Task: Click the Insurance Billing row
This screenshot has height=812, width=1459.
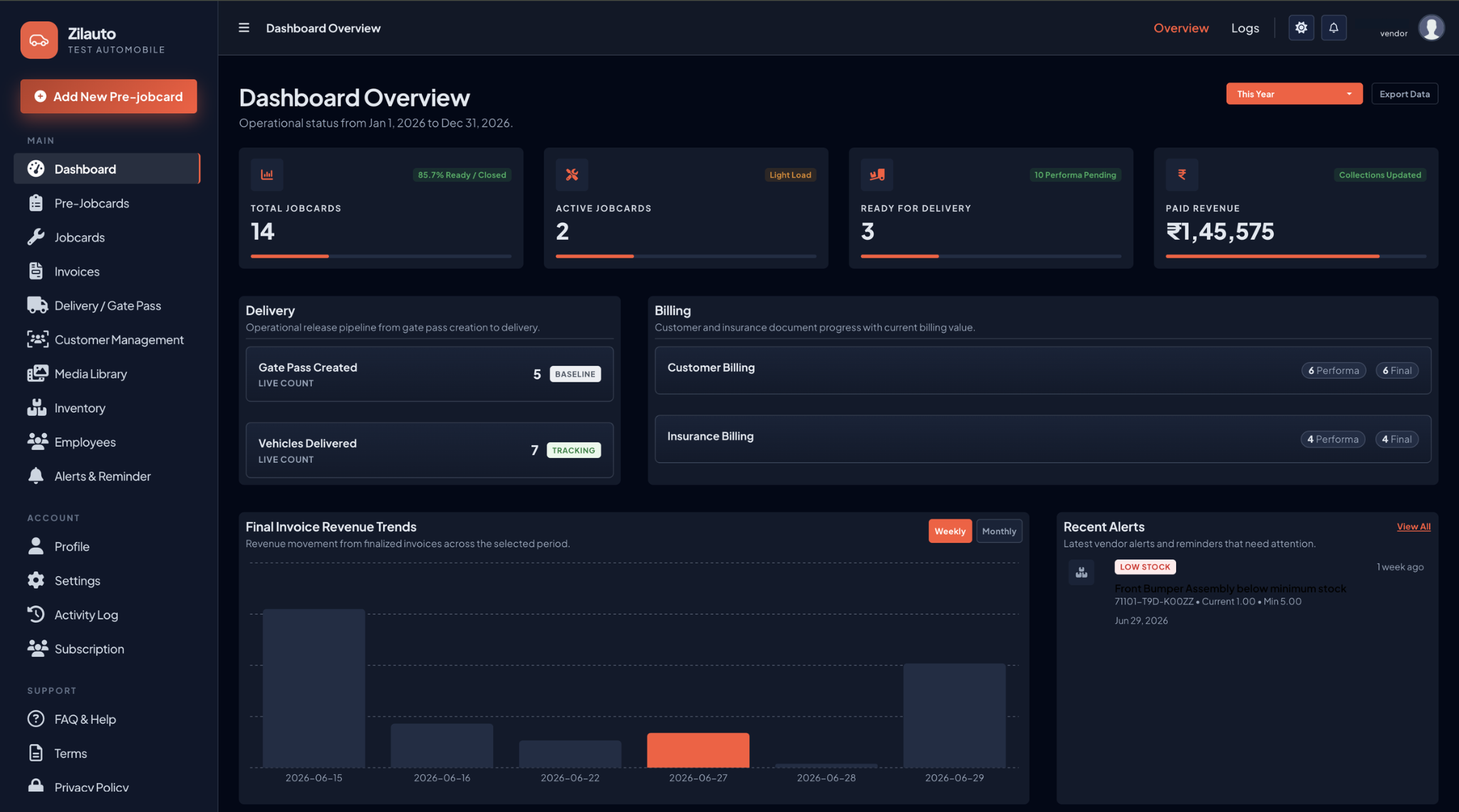Action: click(x=1043, y=439)
